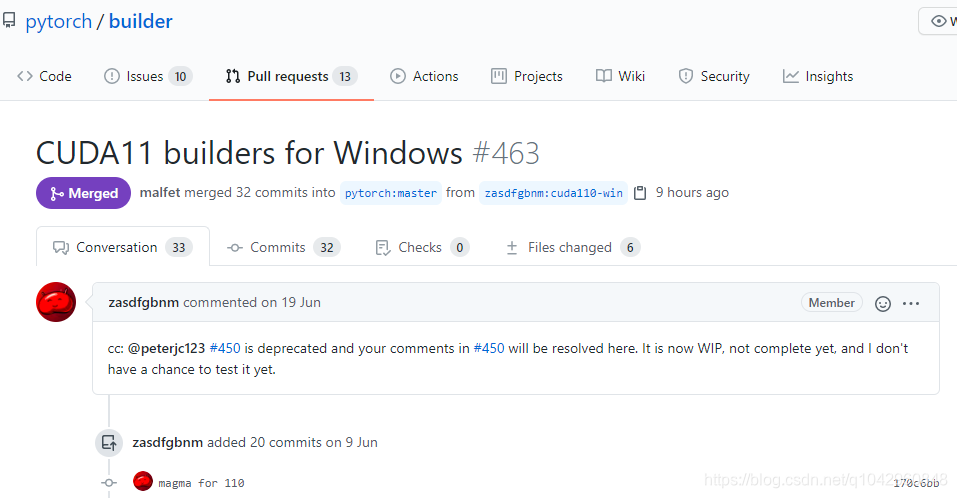Click the small avatar next to 'magma for 110'
The width and height of the screenshot is (957, 498).
point(143,481)
